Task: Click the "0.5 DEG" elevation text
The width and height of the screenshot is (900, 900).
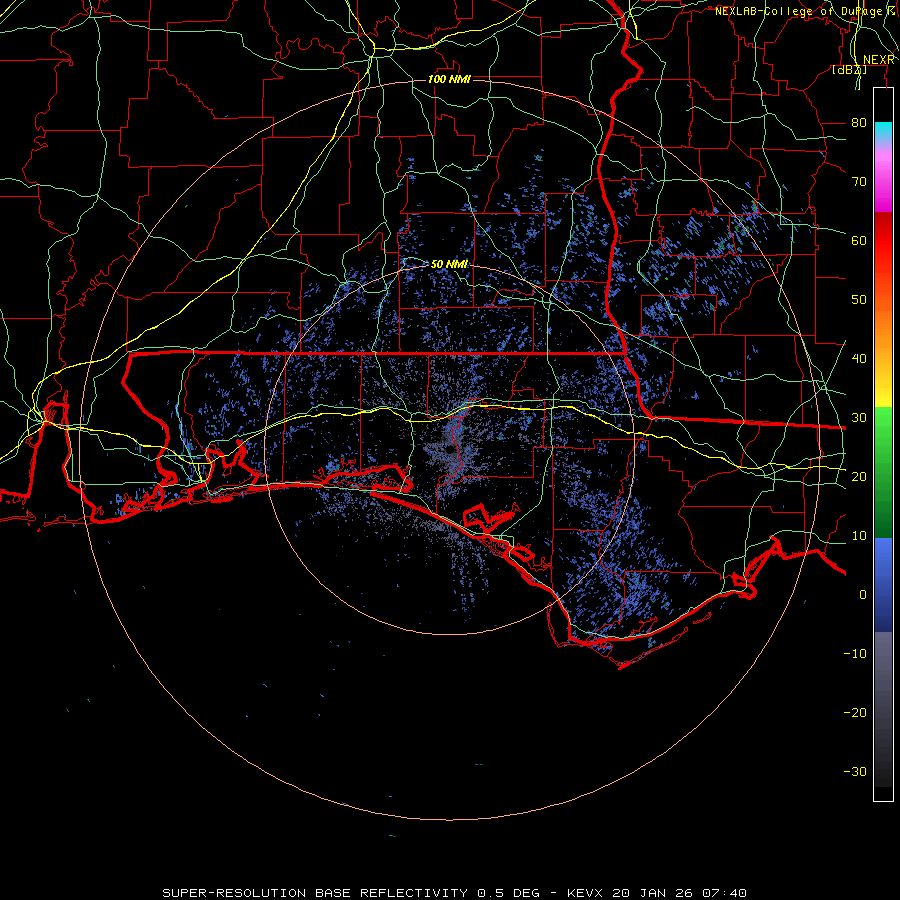Action: [x=509, y=893]
